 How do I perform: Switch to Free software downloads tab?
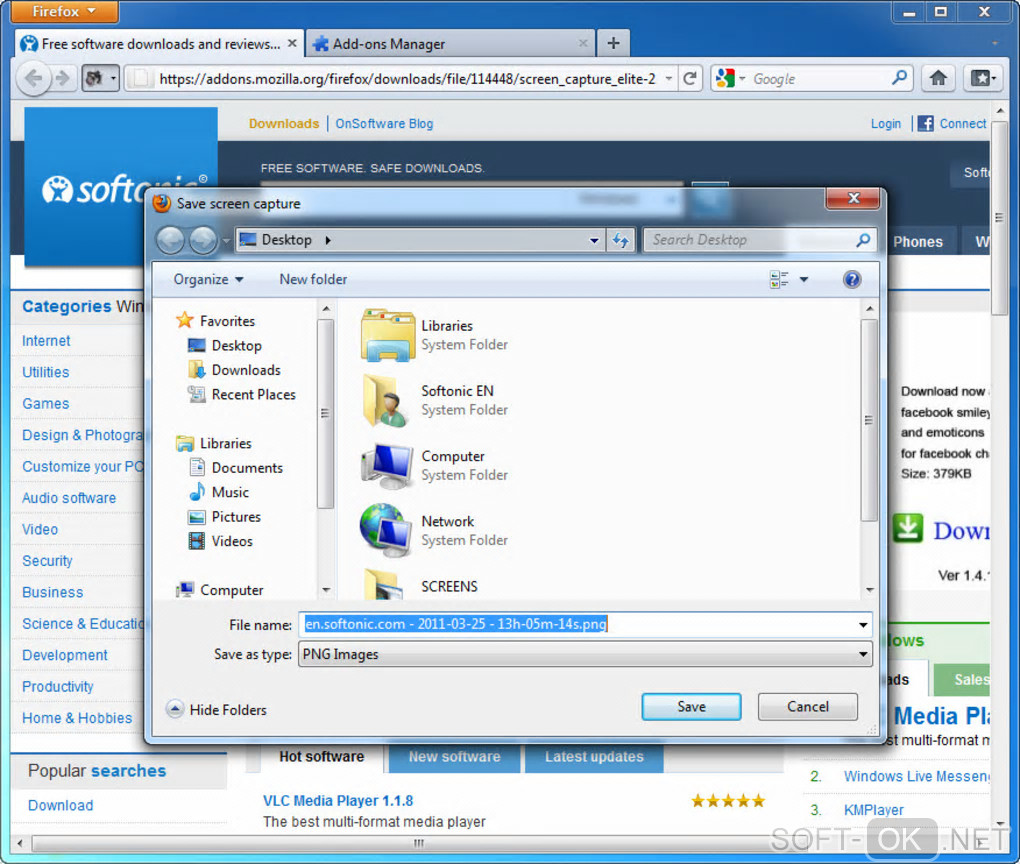pyautogui.click(x=159, y=44)
